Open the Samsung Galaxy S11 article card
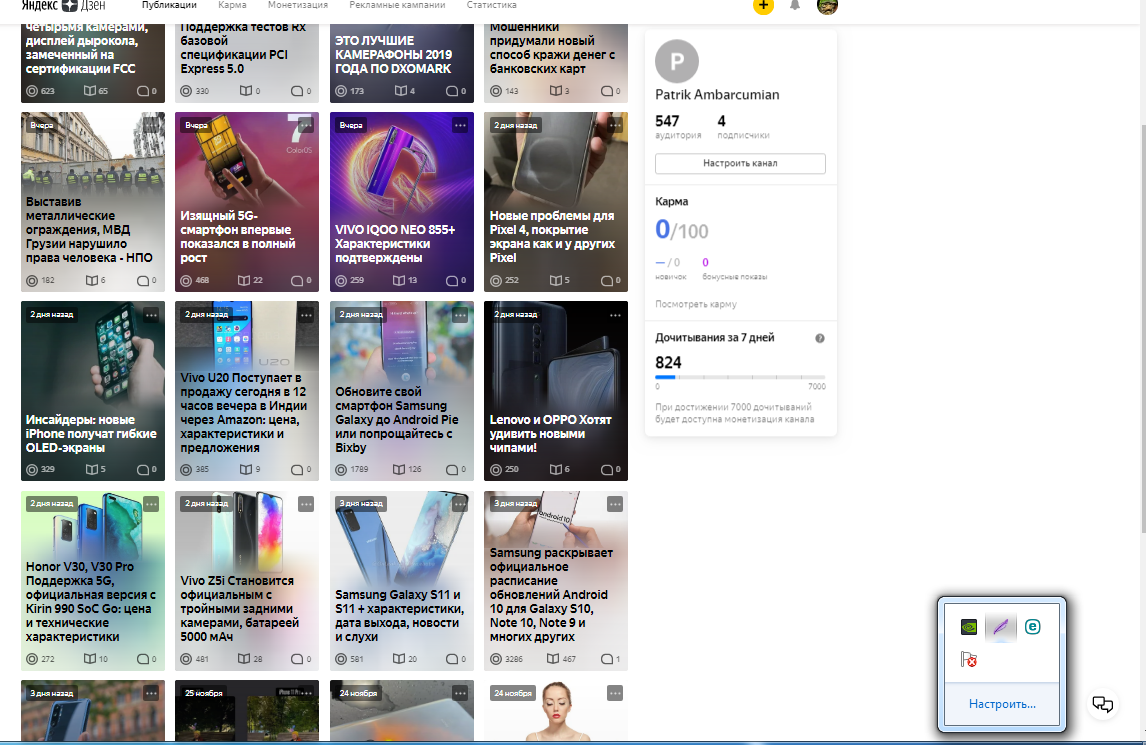Viewport: 1146px width, 745px height. (402, 580)
